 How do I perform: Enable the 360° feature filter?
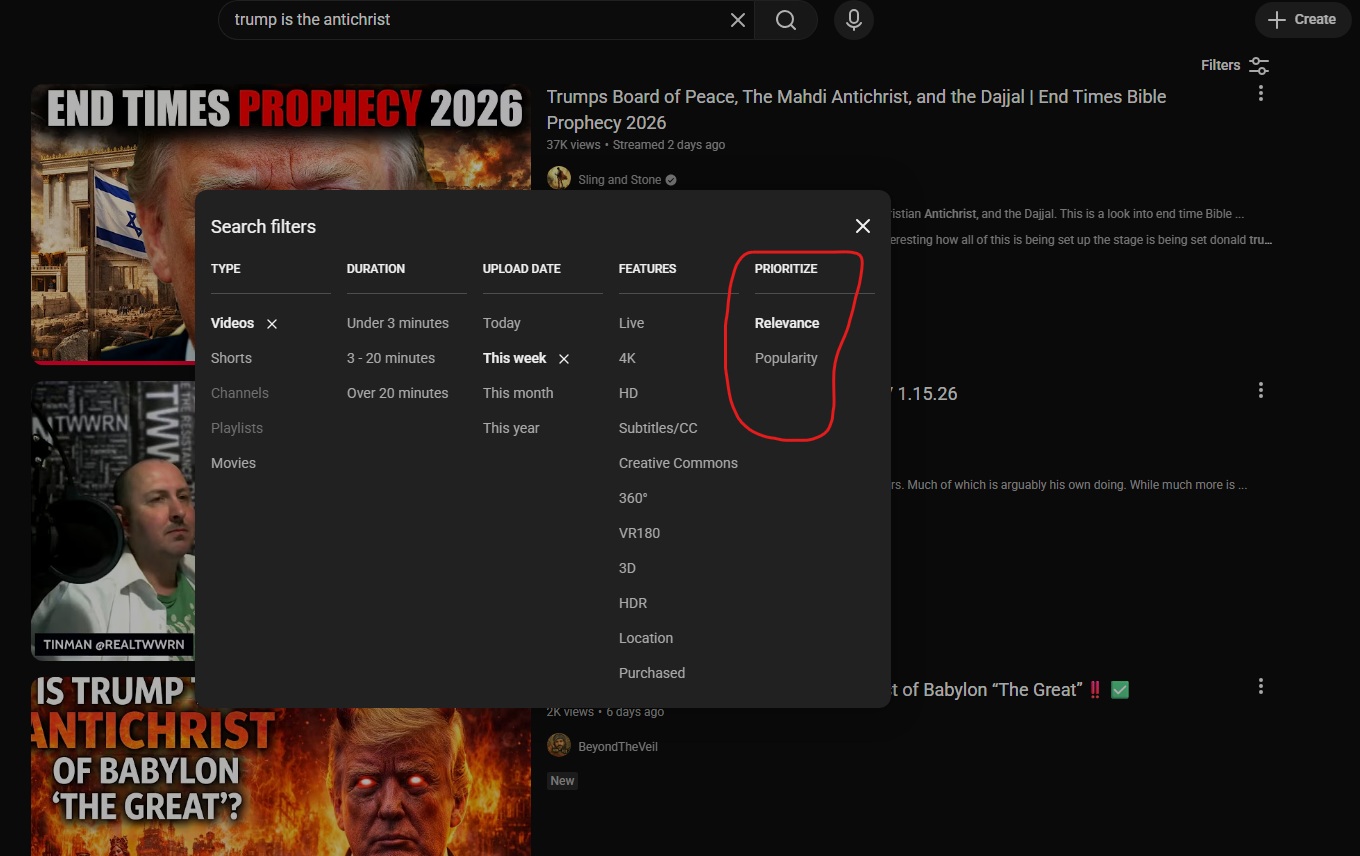[633, 498]
